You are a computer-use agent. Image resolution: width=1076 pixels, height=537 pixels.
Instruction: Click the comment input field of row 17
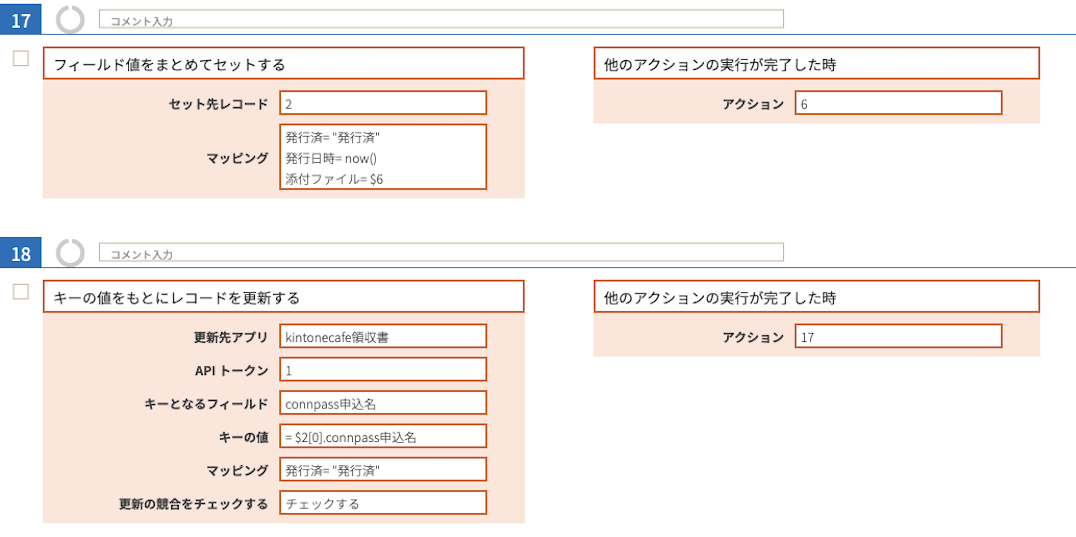tap(441, 19)
